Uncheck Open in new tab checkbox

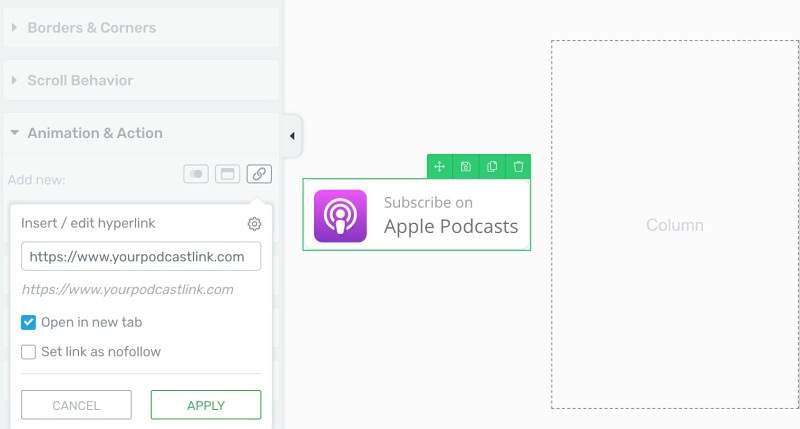pyautogui.click(x=29, y=322)
